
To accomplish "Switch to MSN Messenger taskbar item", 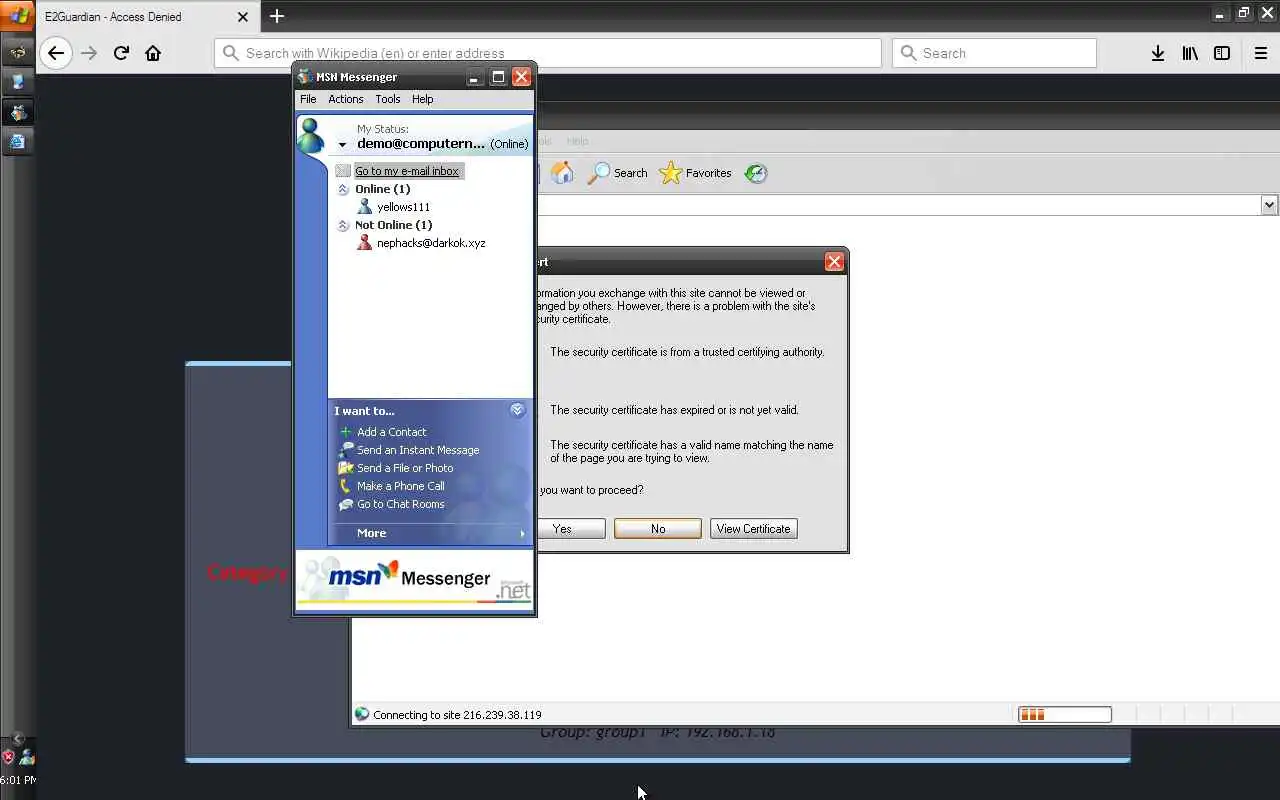I will click(x=18, y=113).
